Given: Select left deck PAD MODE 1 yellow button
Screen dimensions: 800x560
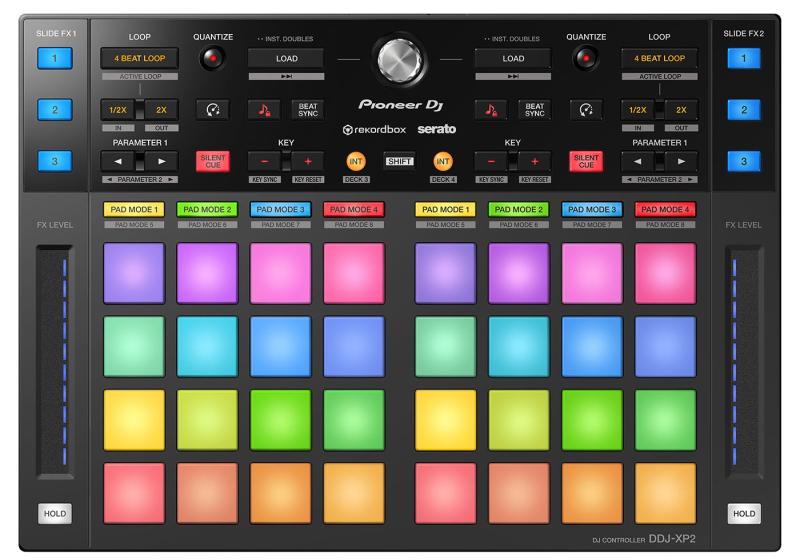Looking at the screenshot, I should click(134, 210).
